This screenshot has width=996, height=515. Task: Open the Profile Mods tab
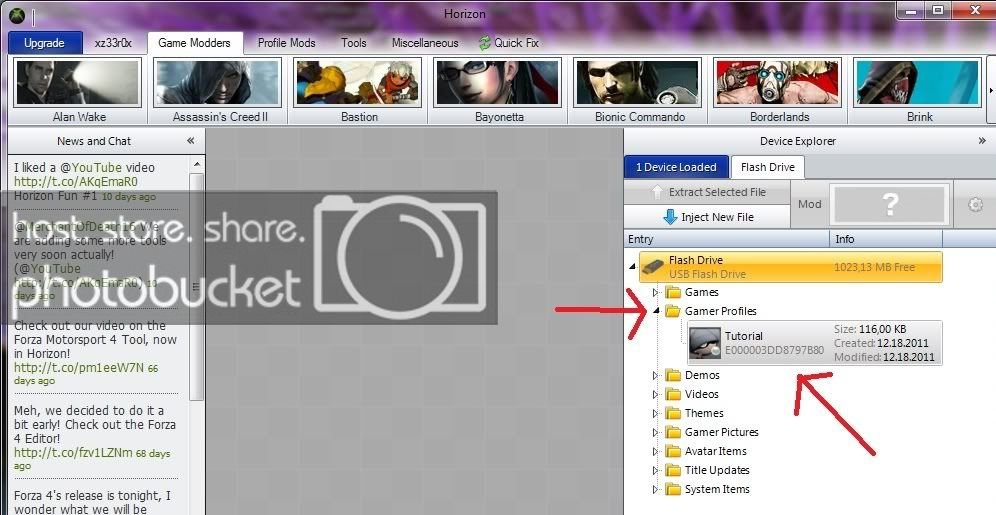click(286, 43)
